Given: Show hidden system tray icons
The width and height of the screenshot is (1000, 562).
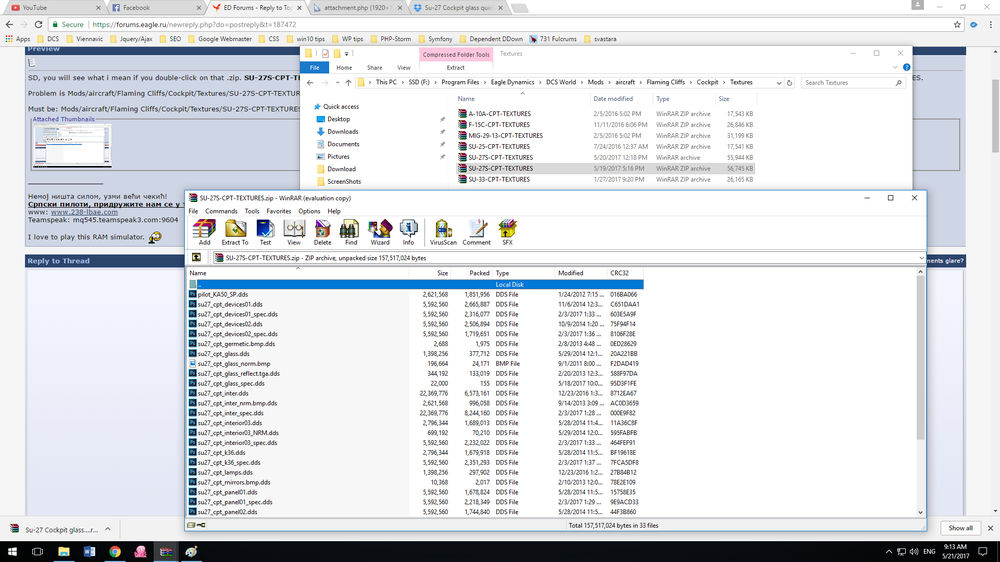Looking at the screenshot, I should click(x=889, y=552).
